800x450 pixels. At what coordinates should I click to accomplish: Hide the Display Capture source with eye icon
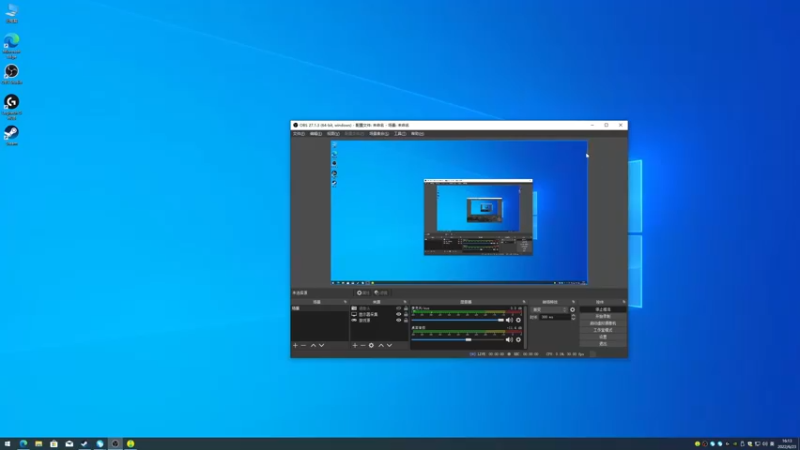point(398,314)
